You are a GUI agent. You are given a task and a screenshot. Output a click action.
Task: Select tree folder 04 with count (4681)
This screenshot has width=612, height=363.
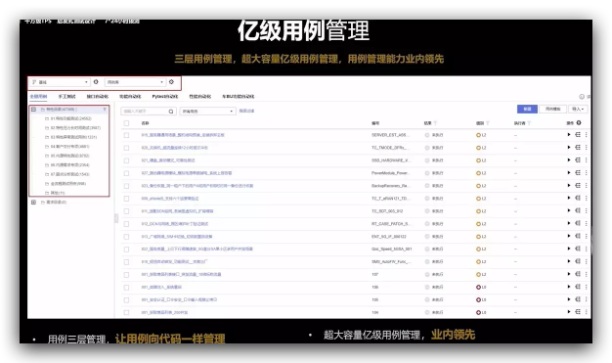pos(70,146)
